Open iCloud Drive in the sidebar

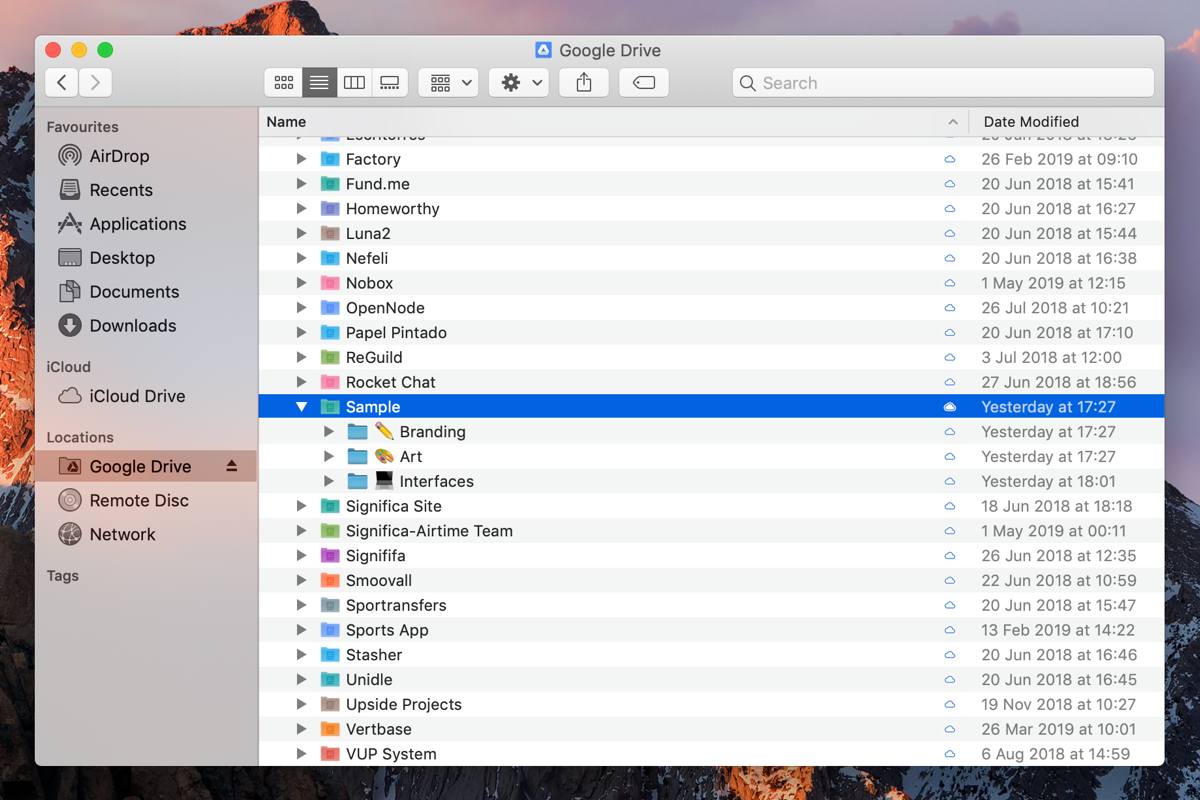pos(145,396)
